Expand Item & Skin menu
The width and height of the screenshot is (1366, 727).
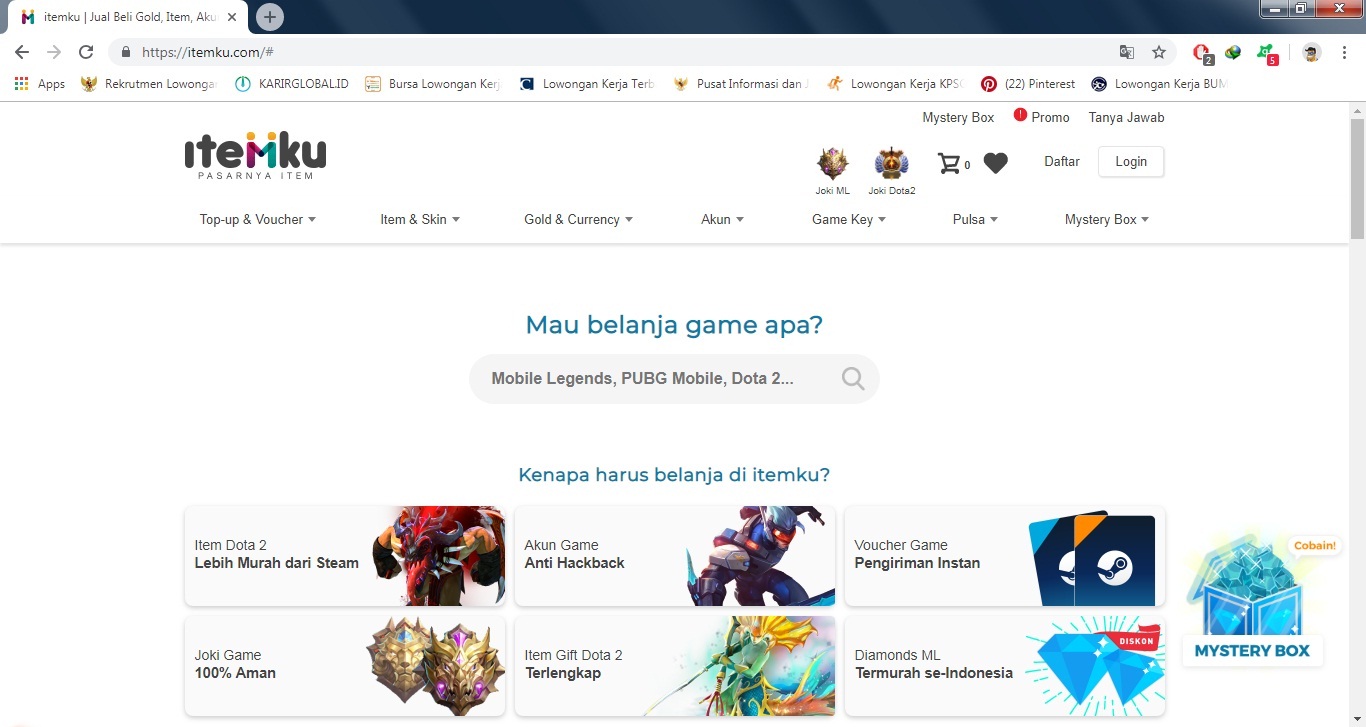point(420,219)
